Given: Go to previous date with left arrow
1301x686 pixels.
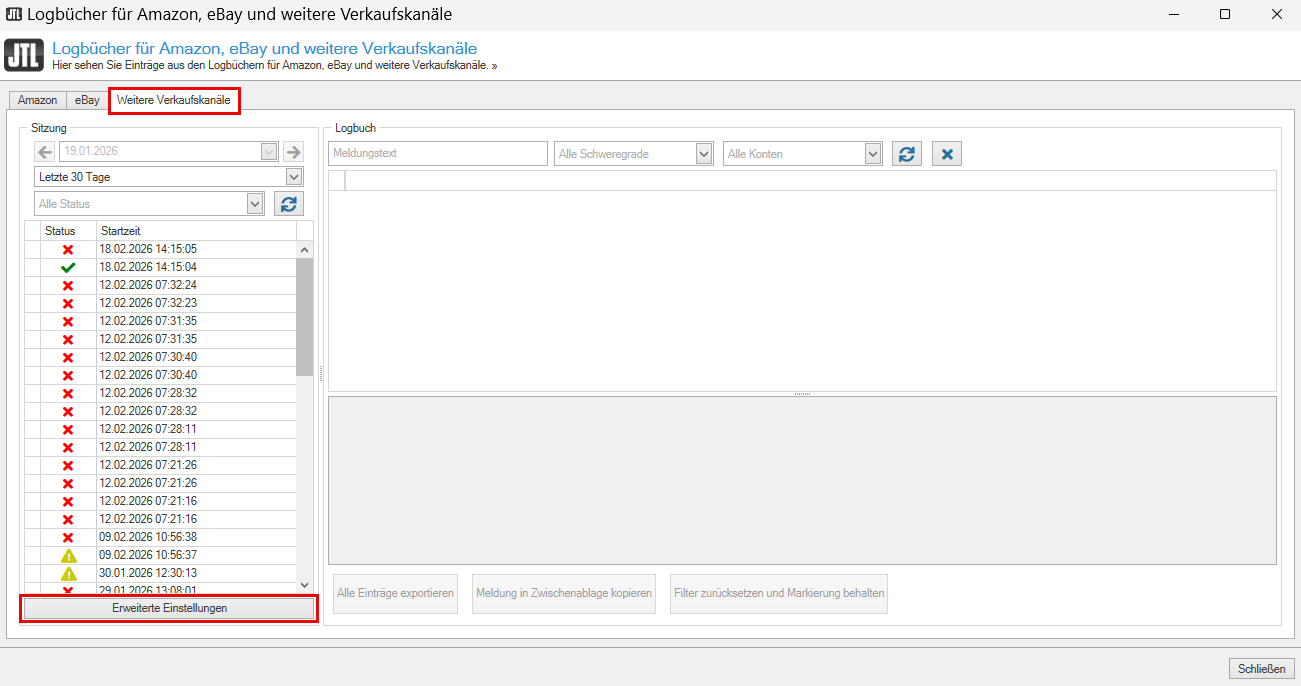Looking at the screenshot, I should click(x=45, y=152).
